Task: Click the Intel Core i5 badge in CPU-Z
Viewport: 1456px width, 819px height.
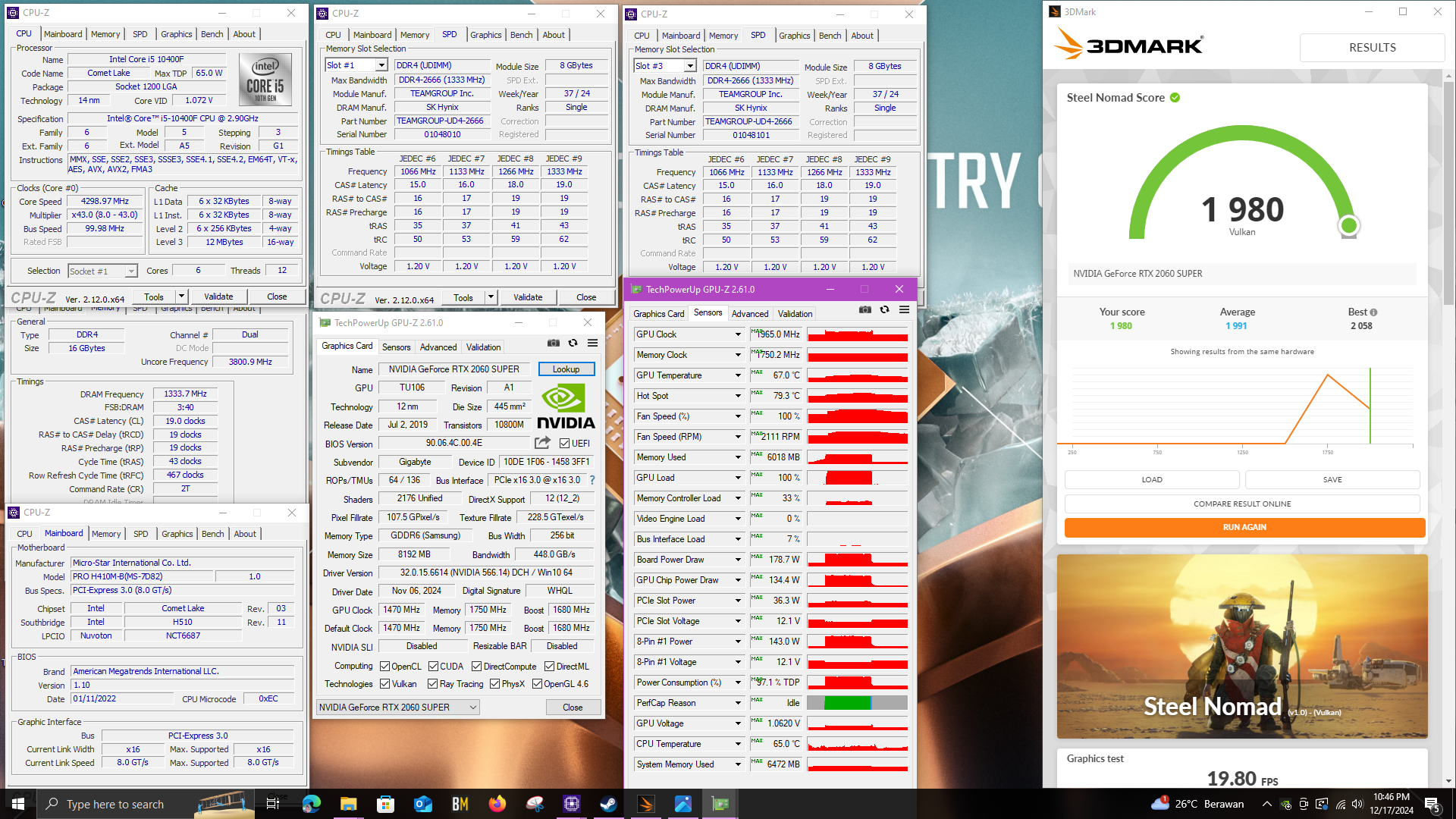Action: (265, 80)
